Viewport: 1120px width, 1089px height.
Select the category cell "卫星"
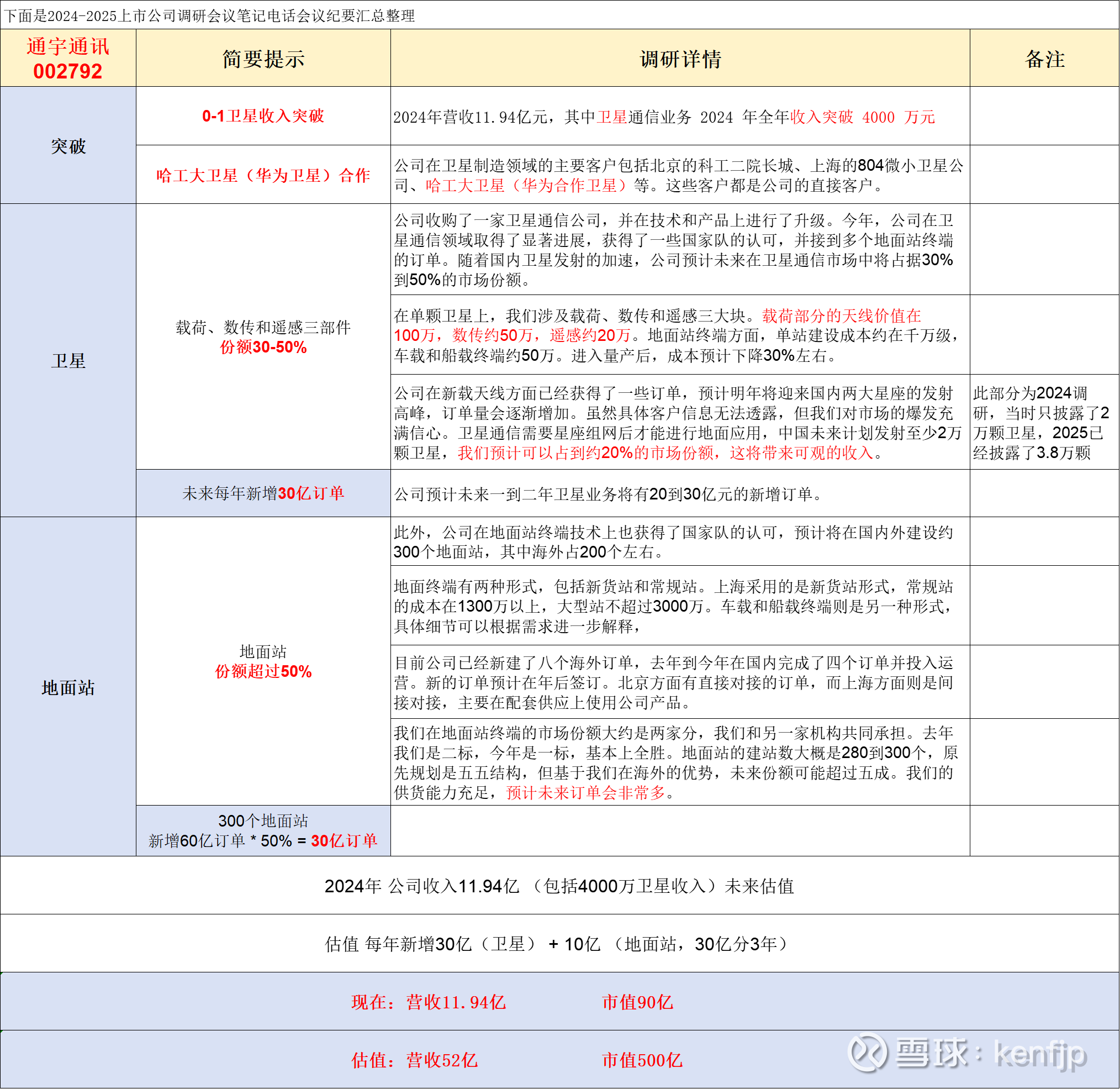(68, 360)
